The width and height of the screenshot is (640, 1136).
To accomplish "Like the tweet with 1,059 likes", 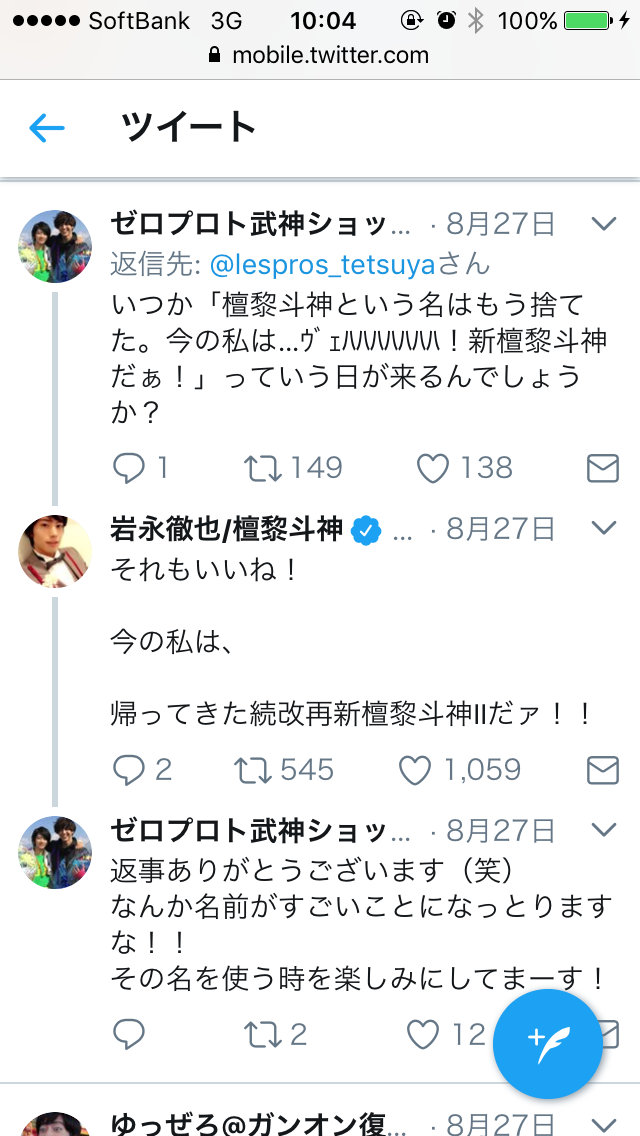I will click(x=415, y=769).
